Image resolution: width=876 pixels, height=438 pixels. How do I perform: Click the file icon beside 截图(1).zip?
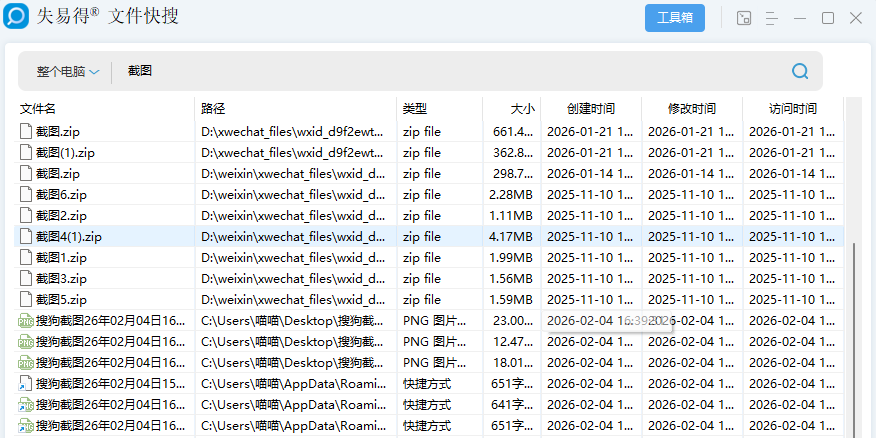pyautogui.click(x=26, y=152)
